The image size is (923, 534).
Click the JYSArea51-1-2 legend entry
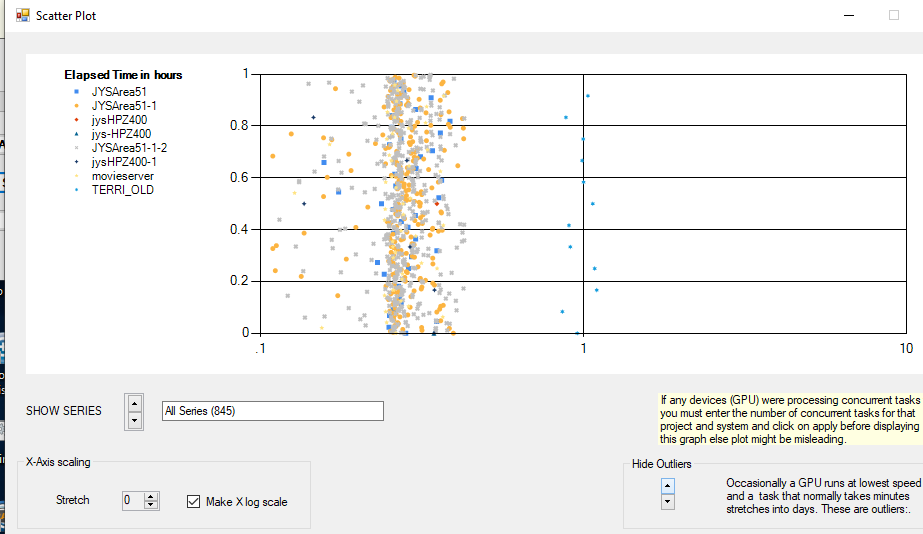click(x=129, y=148)
